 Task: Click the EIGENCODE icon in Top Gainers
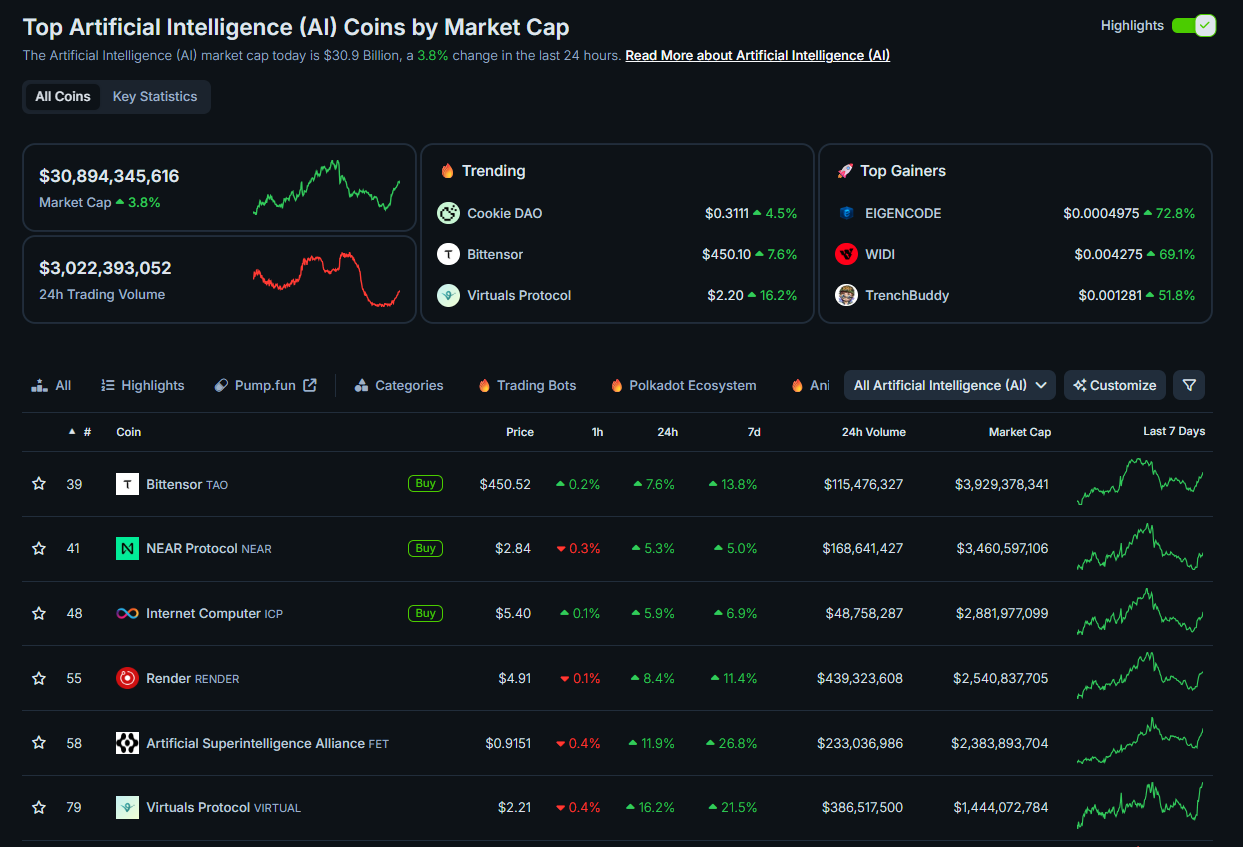coord(846,213)
